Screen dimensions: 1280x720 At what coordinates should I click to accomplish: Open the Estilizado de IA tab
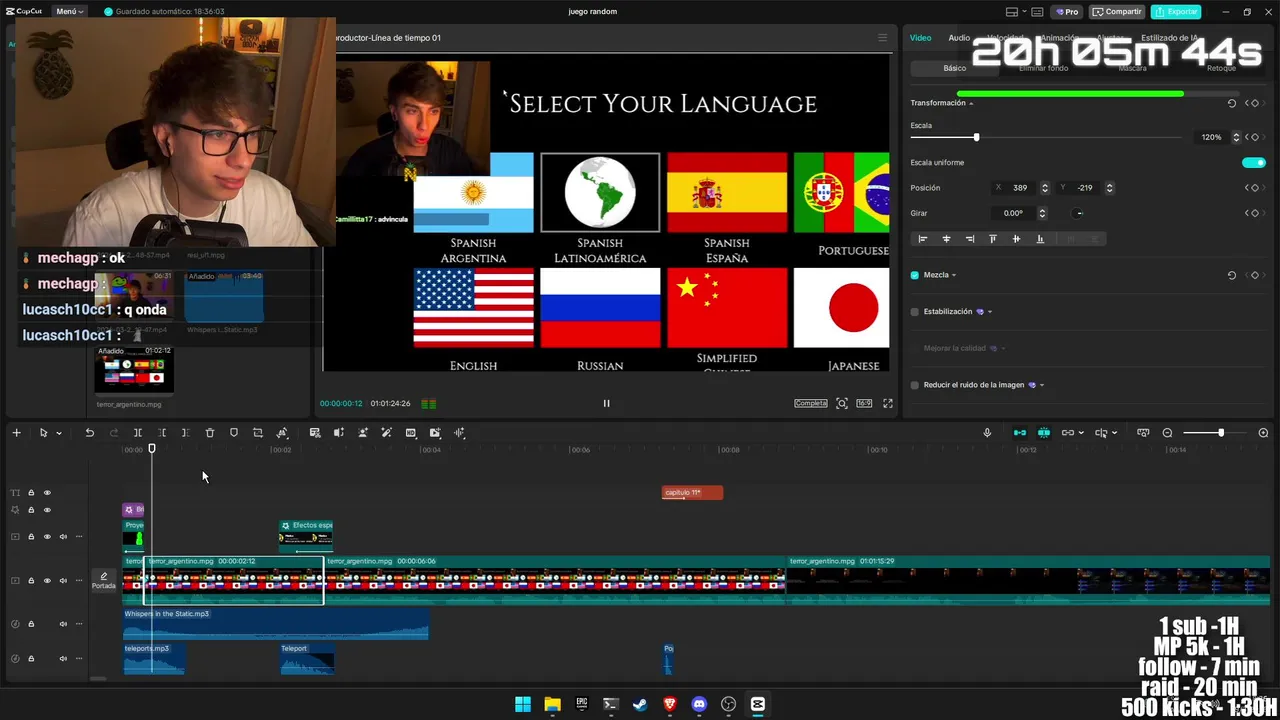pyautogui.click(x=1169, y=38)
